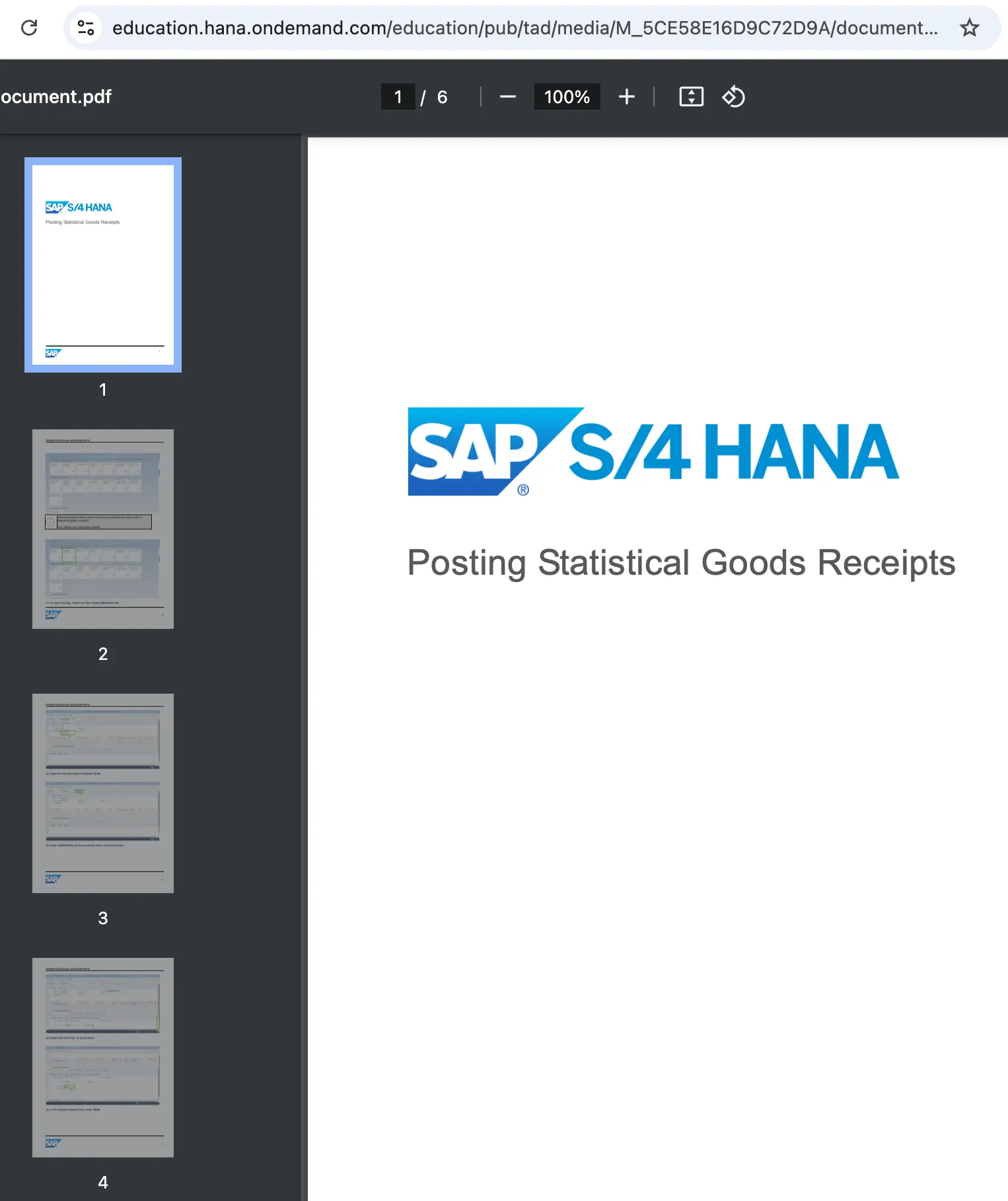Click the URL in the address bar
1008x1201 pixels.
click(524, 28)
